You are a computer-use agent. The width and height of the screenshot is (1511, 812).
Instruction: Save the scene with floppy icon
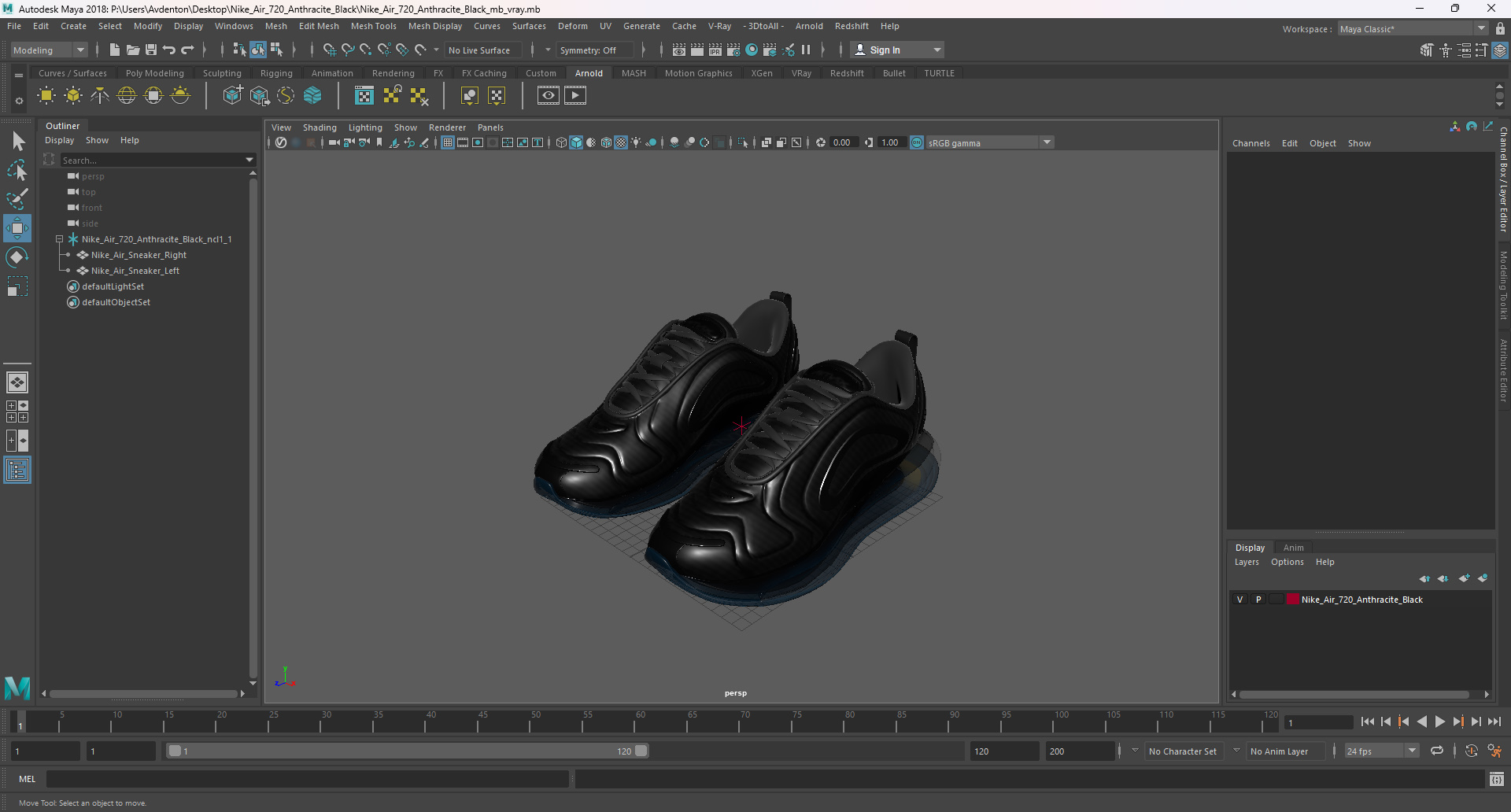pyautogui.click(x=151, y=50)
